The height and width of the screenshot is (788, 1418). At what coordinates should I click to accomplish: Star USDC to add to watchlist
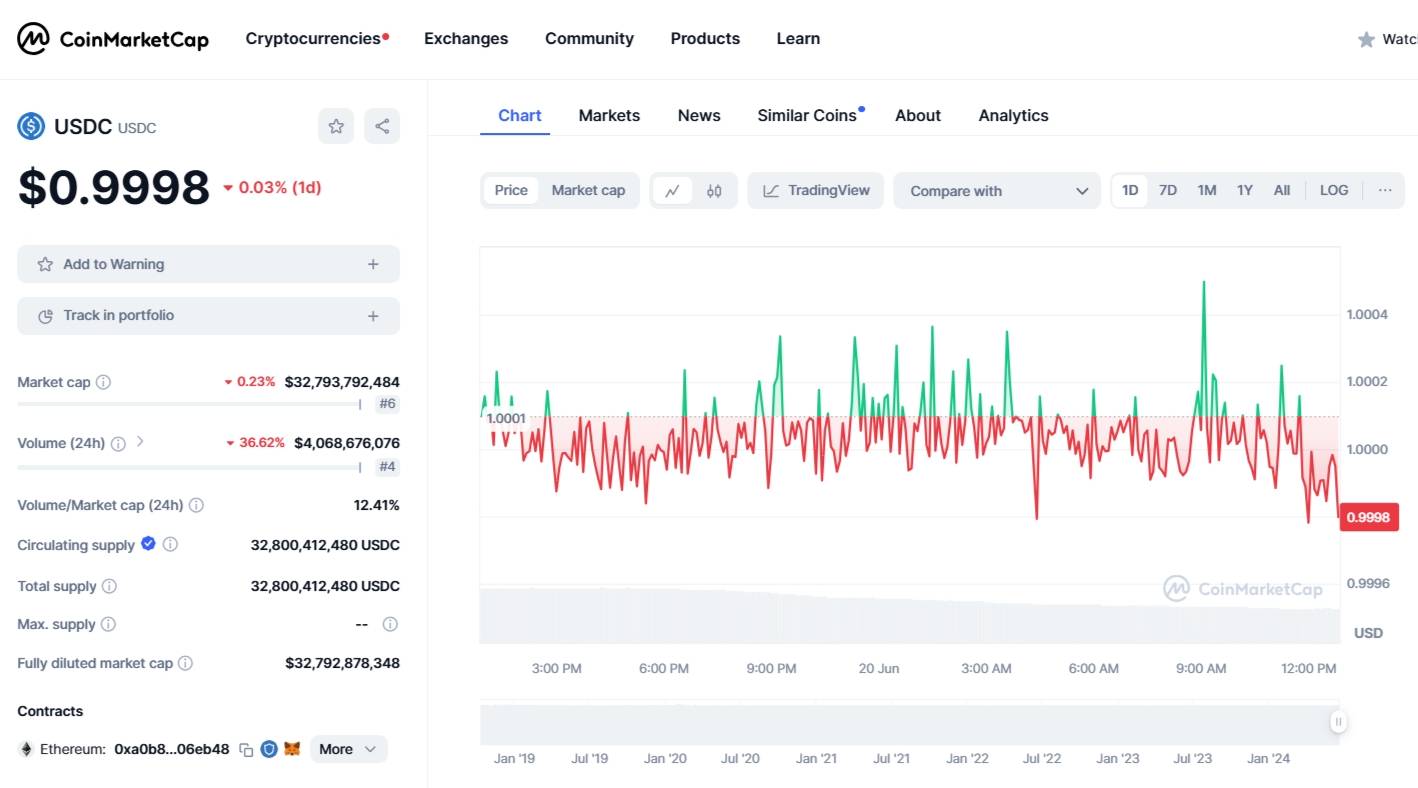[x=336, y=126]
